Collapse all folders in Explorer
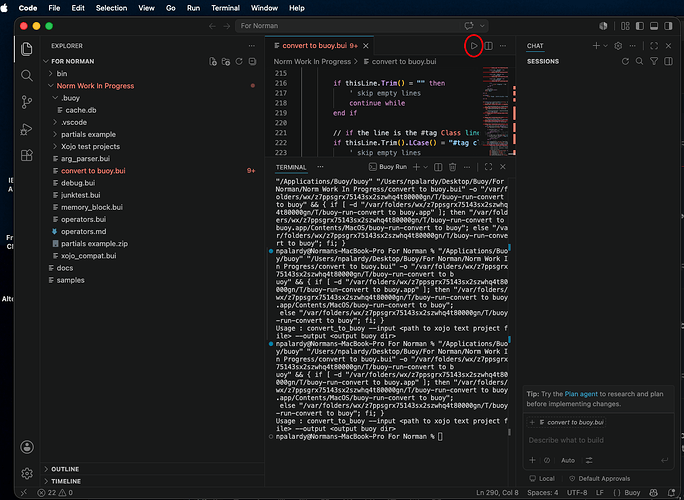This screenshot has width=684, height=500. [x=252, y=62]
